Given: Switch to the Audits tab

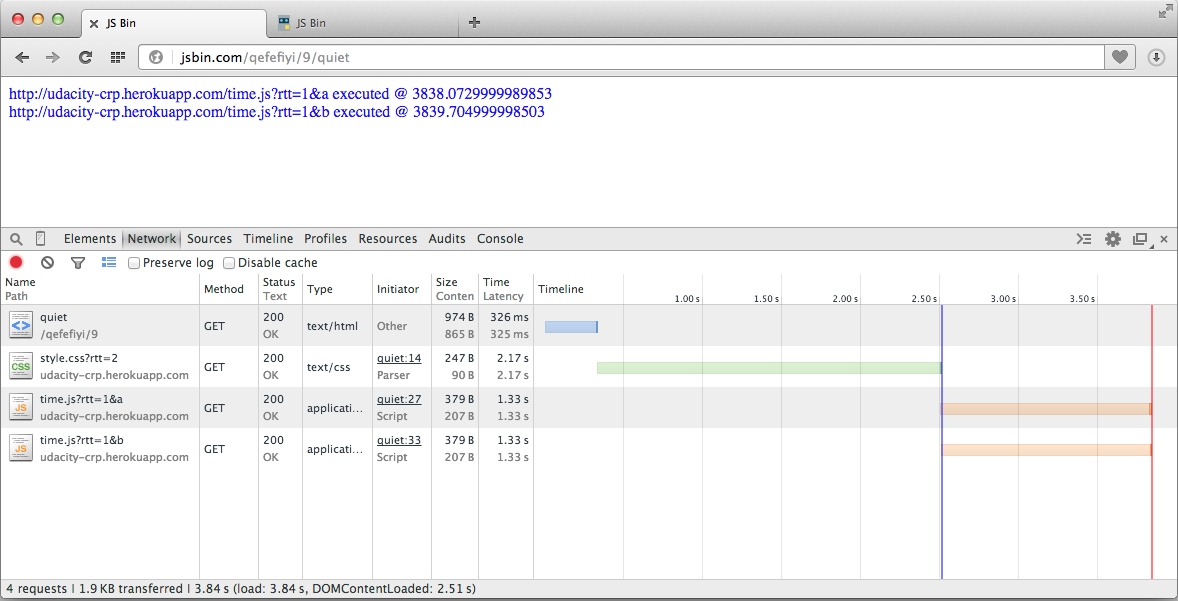Looking at the screenshot, I should pos(447,239).
